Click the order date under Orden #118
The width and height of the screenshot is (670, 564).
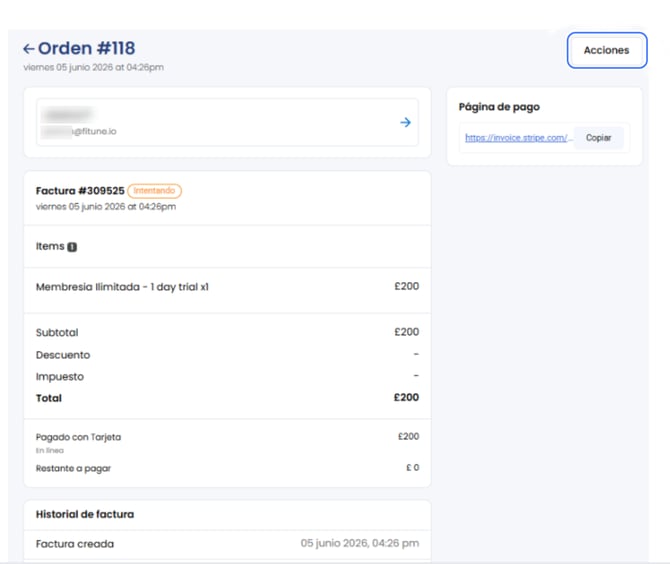[94, 67]
